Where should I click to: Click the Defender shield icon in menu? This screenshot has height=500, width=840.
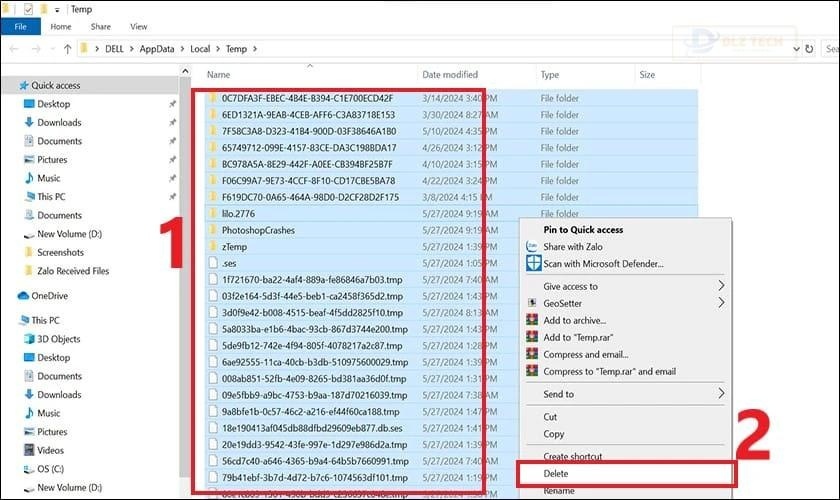(x=534, y=263)
